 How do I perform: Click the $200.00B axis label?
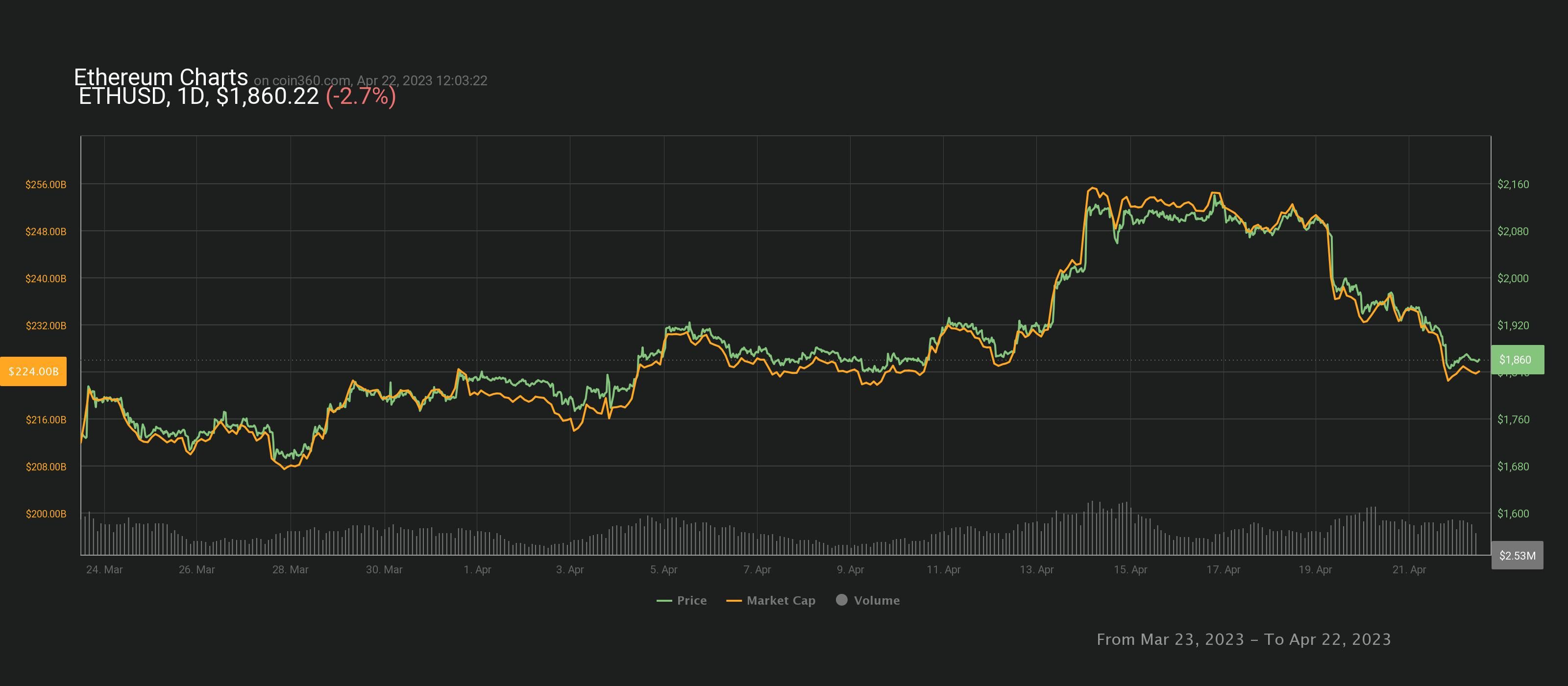(x=46, y=514)
